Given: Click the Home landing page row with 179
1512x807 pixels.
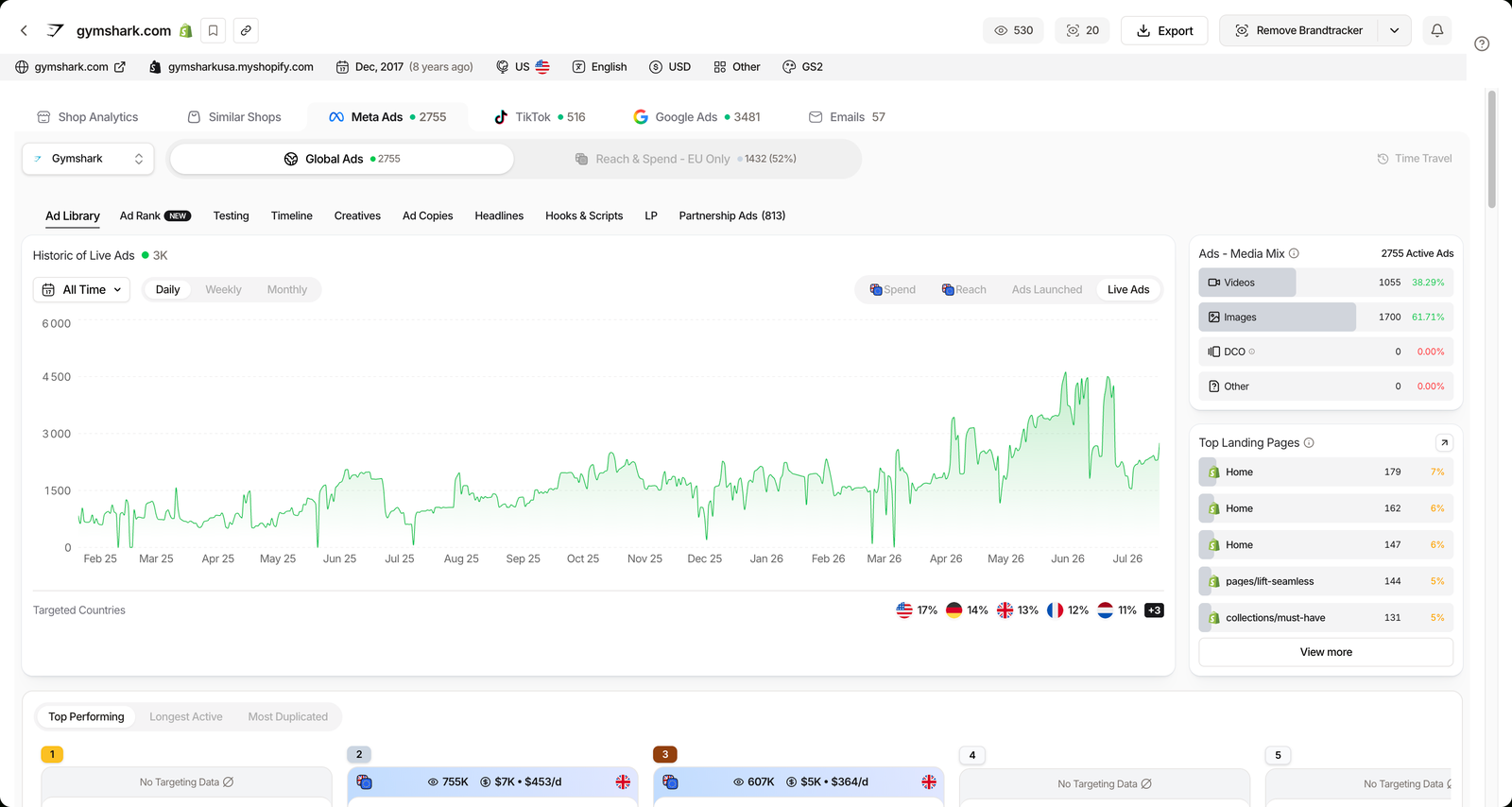Looking at the screenshot, I should click(x=1326, y=472).
